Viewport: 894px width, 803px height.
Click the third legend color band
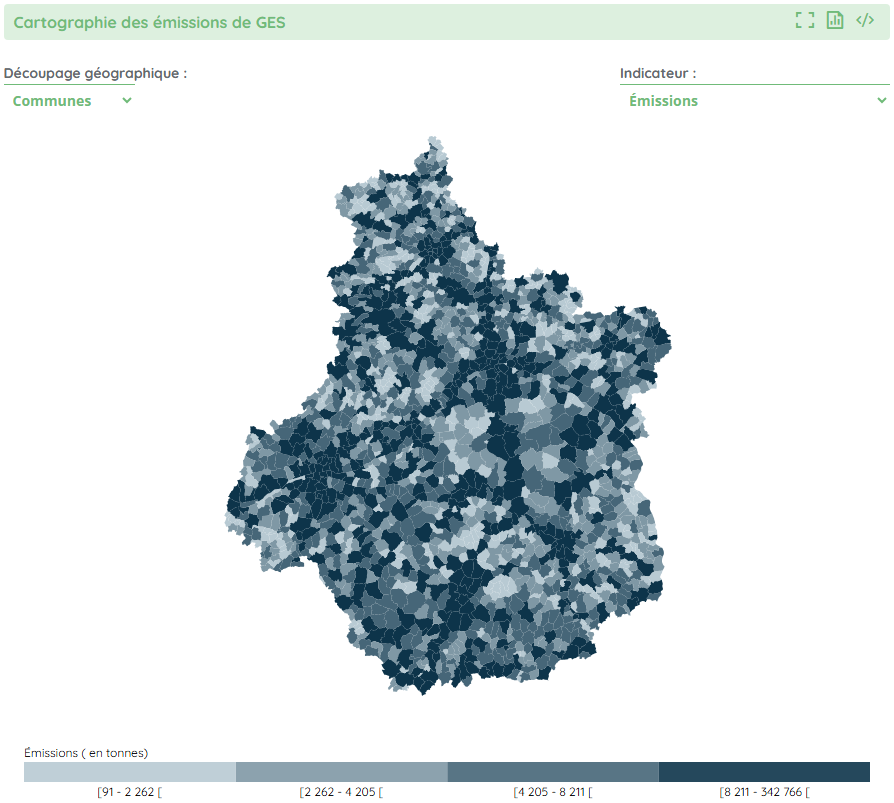(x=553, y=772)
